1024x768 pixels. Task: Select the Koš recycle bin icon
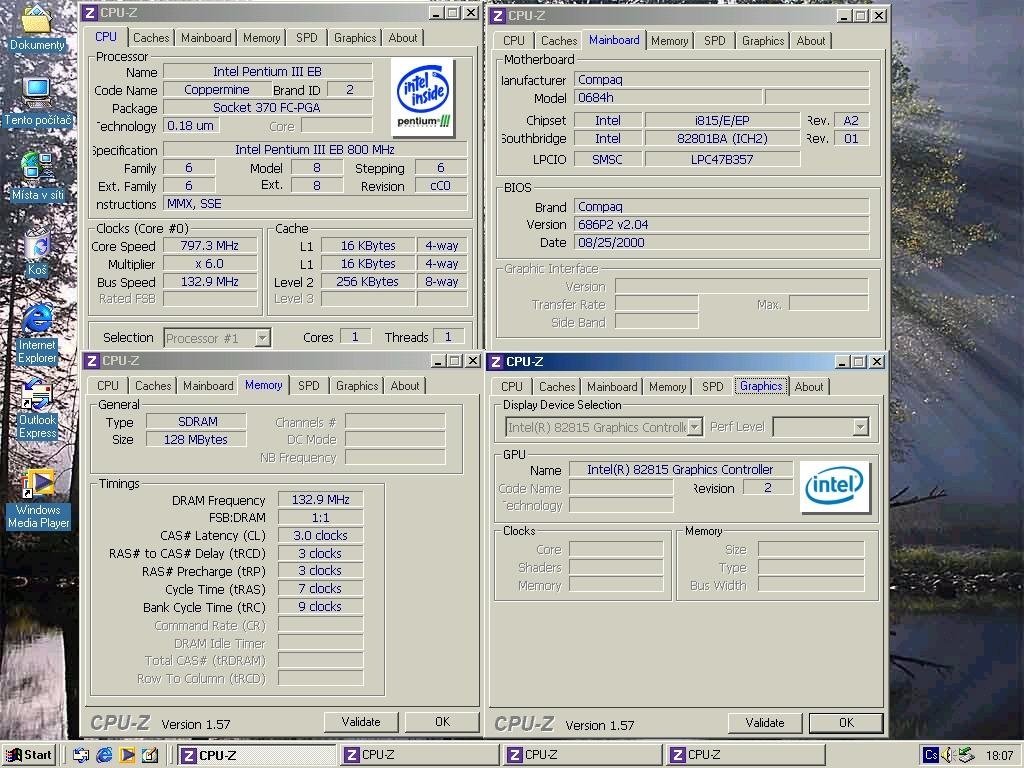pyautogui.click(x=37, y=252)
